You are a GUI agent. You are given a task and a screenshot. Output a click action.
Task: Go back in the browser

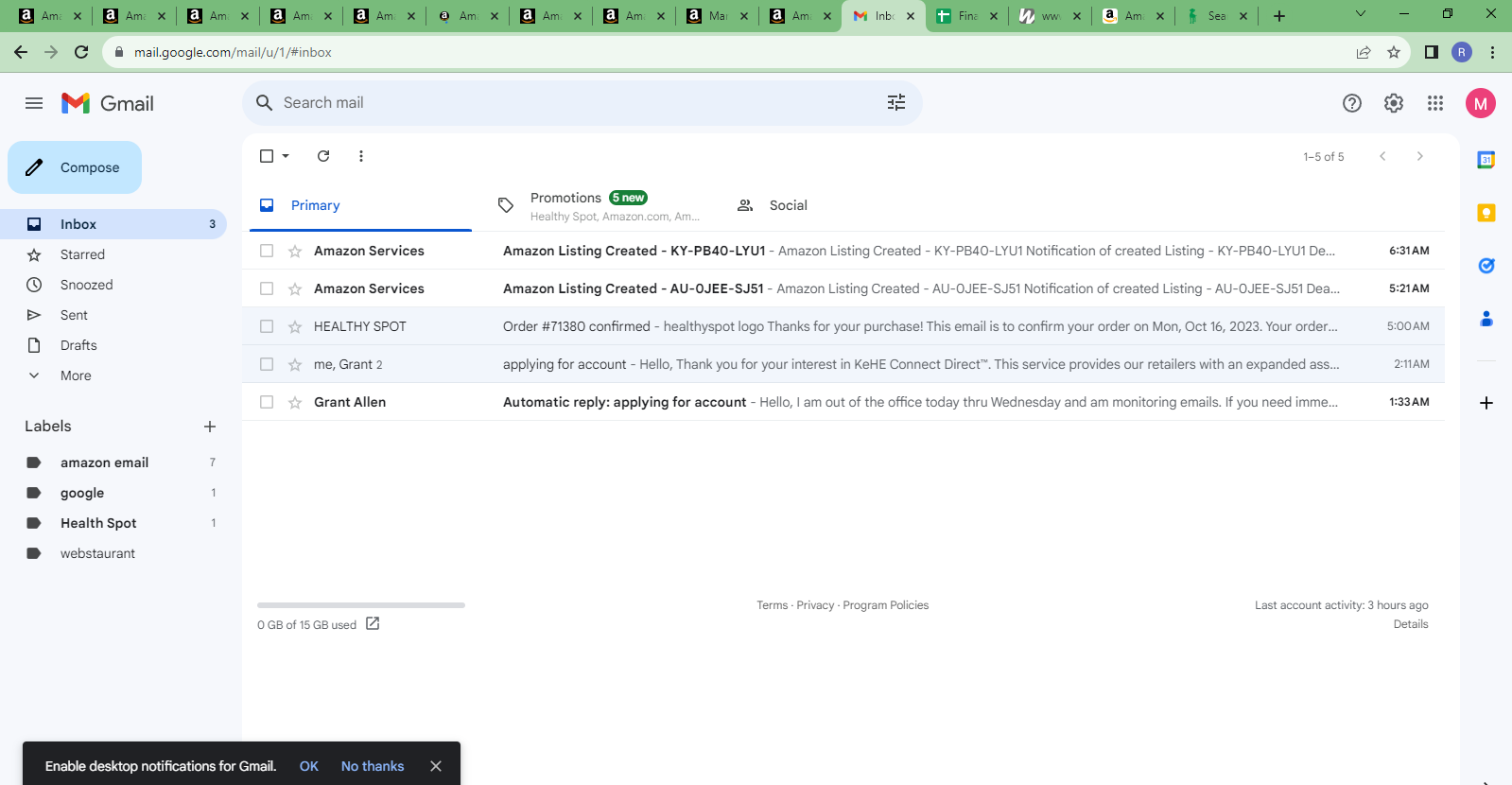click(x=21, y=52)
